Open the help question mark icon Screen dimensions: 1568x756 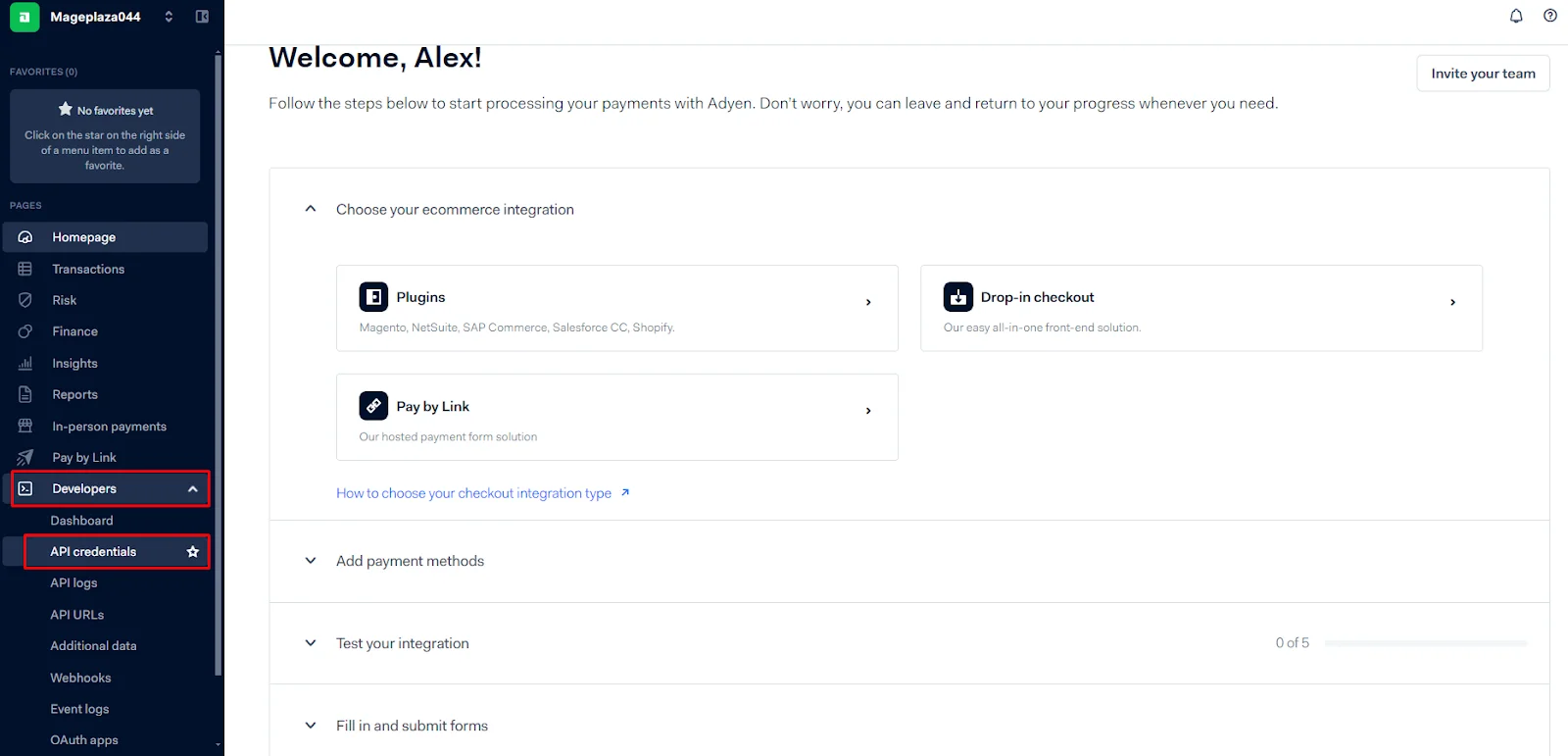[x=1550, y=16]
